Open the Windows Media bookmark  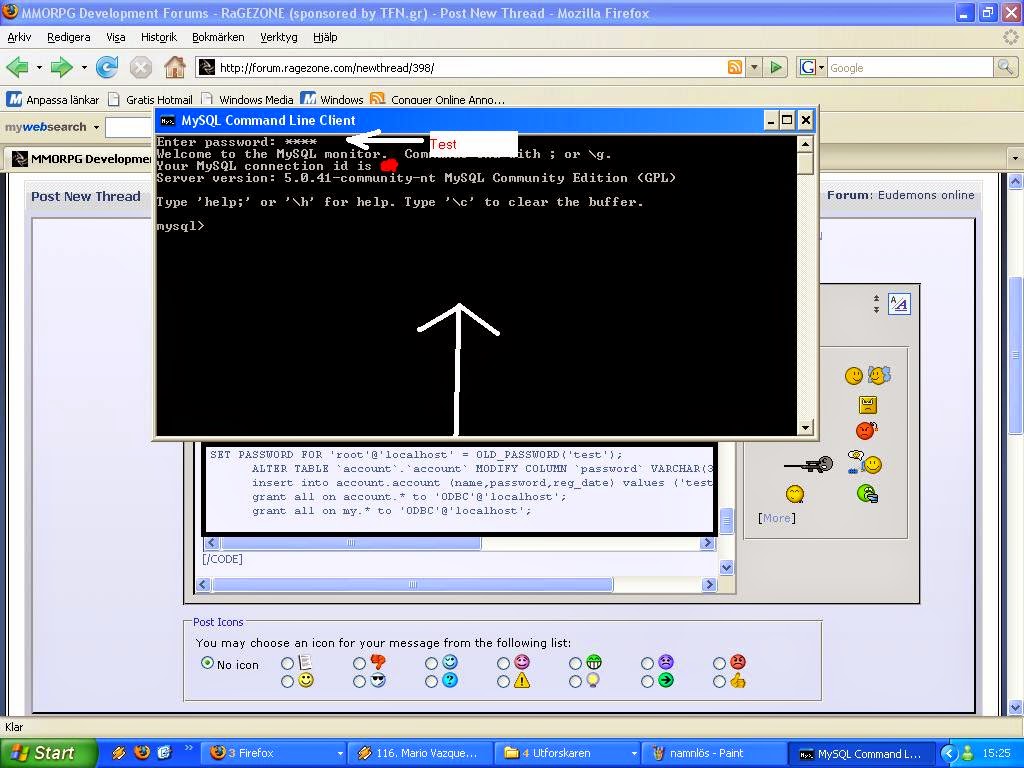click(x=248, y=99)
